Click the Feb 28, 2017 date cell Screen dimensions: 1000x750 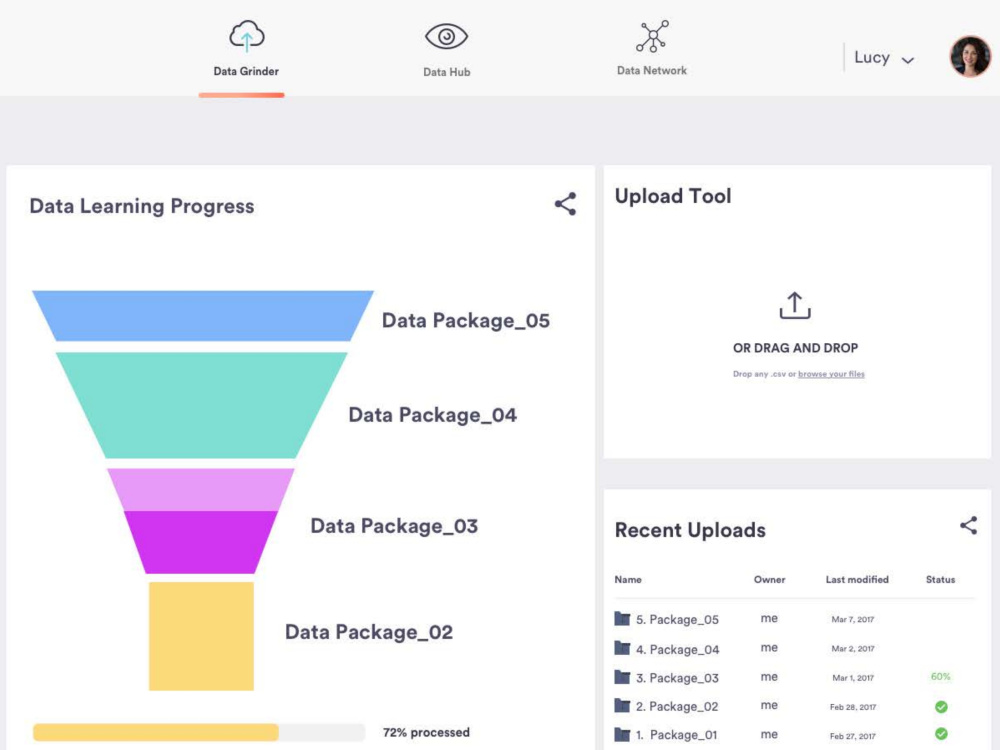click(853, 707)
